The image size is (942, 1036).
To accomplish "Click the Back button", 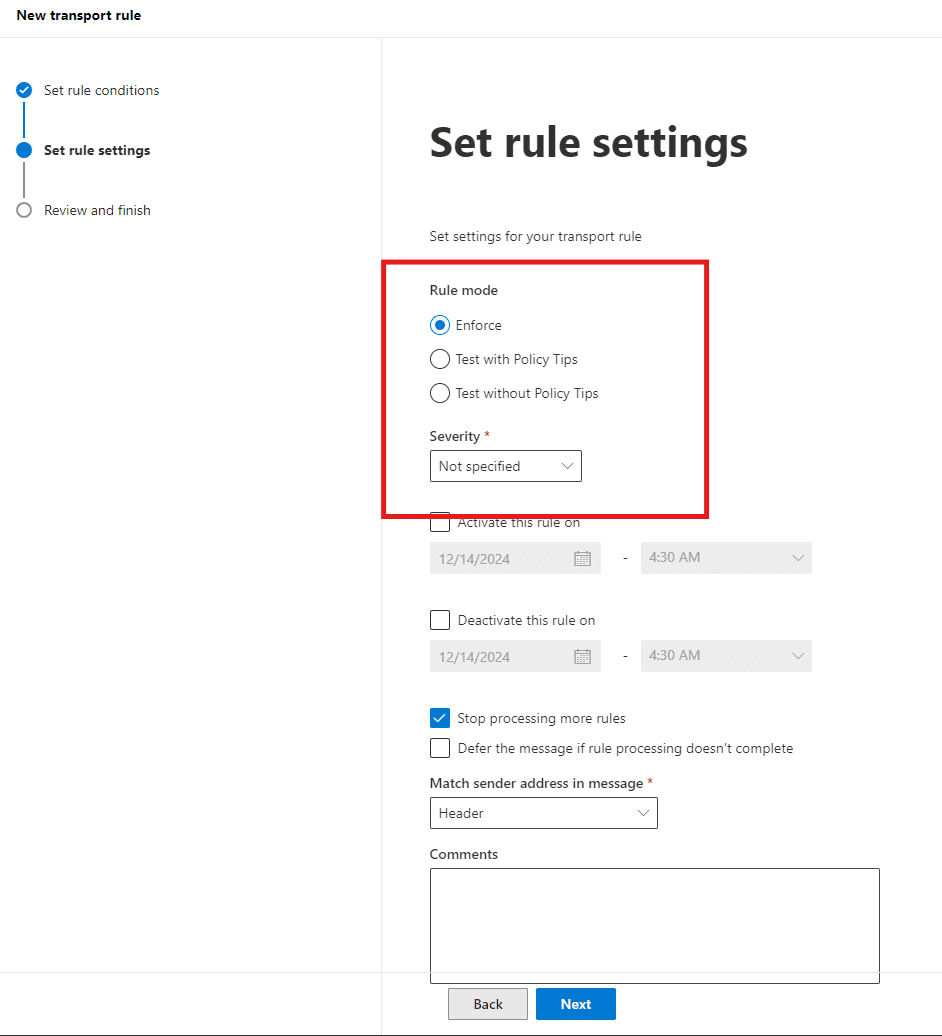I will coord(487,1003).
